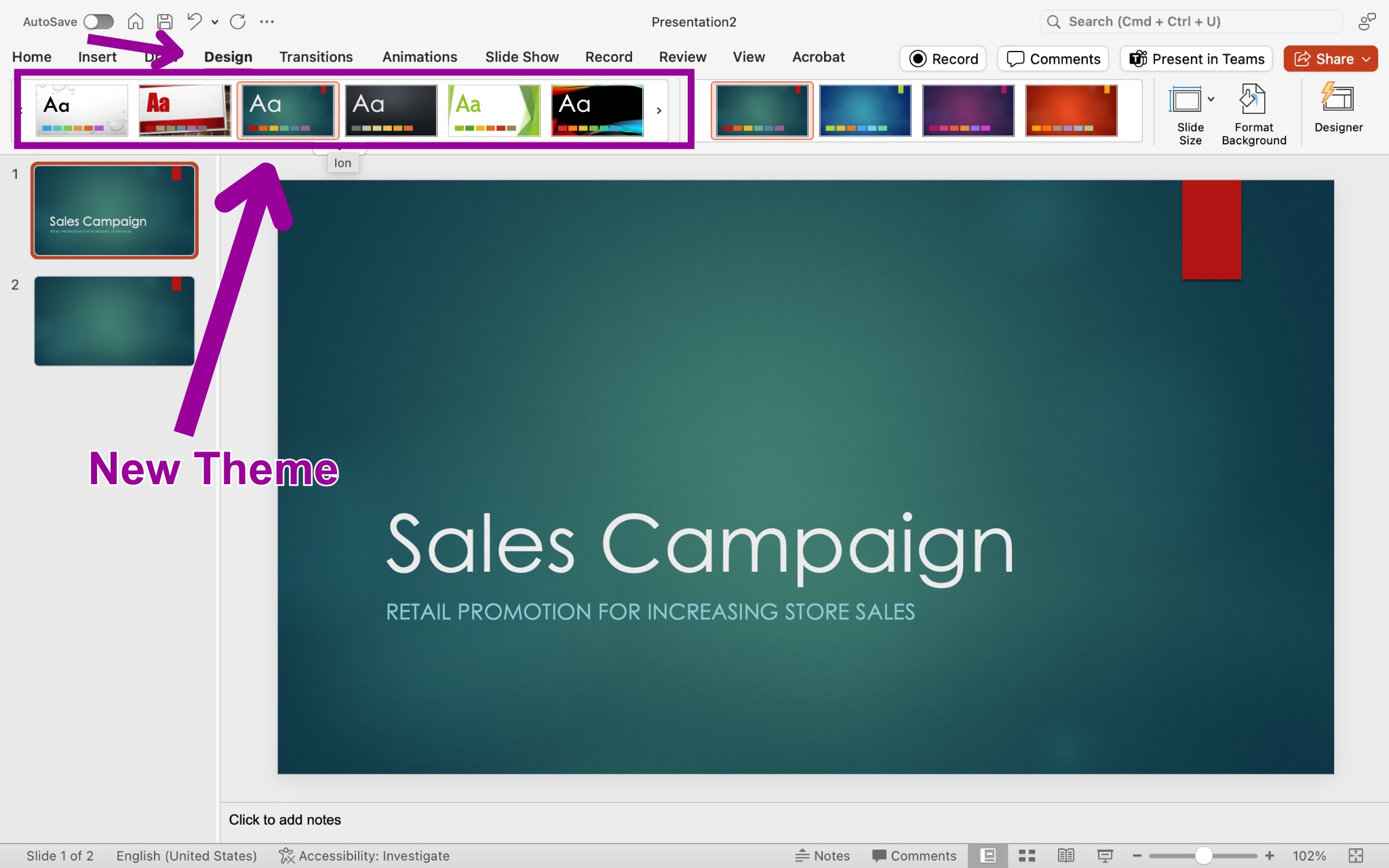Click the collaboration people icon top right
1389x868 pixels.
(x=1367, y=22)
